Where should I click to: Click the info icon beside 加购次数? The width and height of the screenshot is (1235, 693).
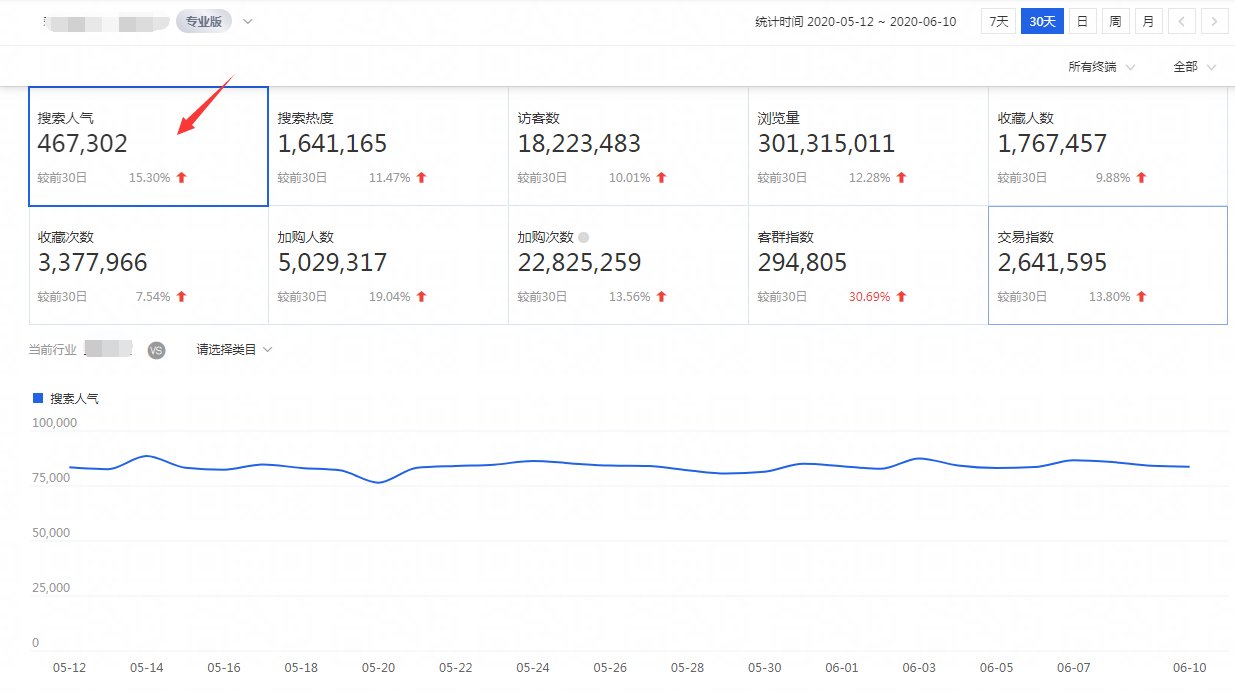click(584, 238)
